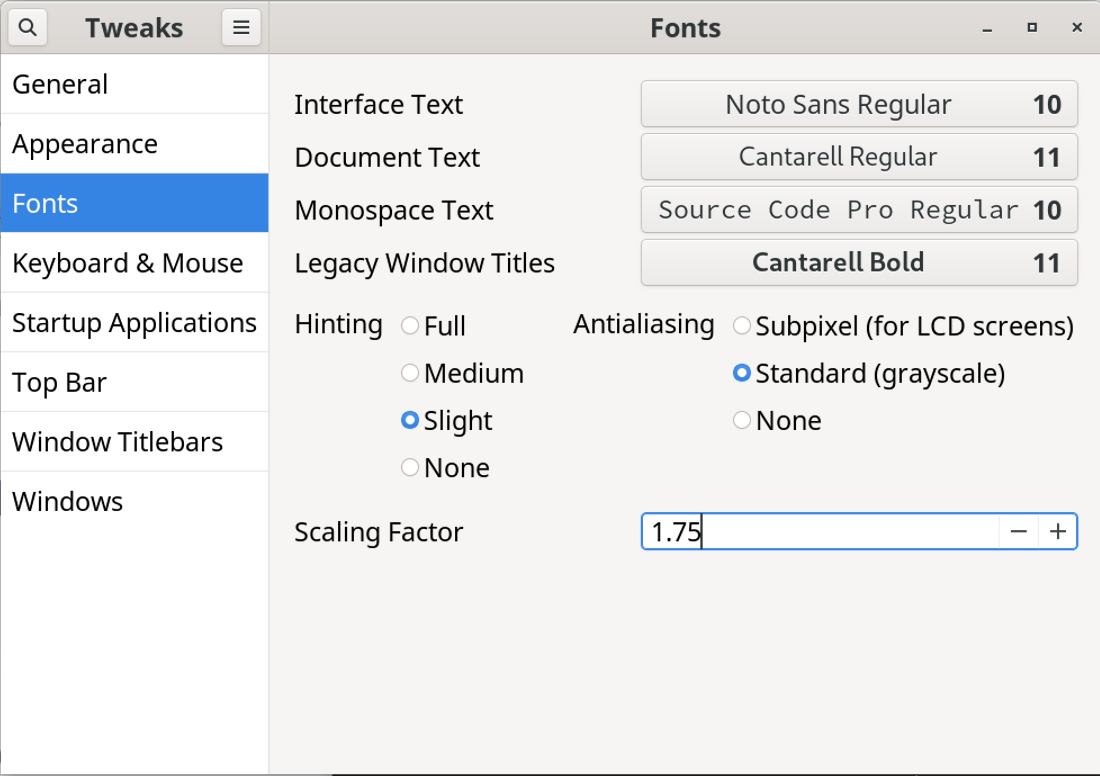Decrease scaling factor with minus button
This screenshot has width=1100, height=776.
click(1018, 532)
